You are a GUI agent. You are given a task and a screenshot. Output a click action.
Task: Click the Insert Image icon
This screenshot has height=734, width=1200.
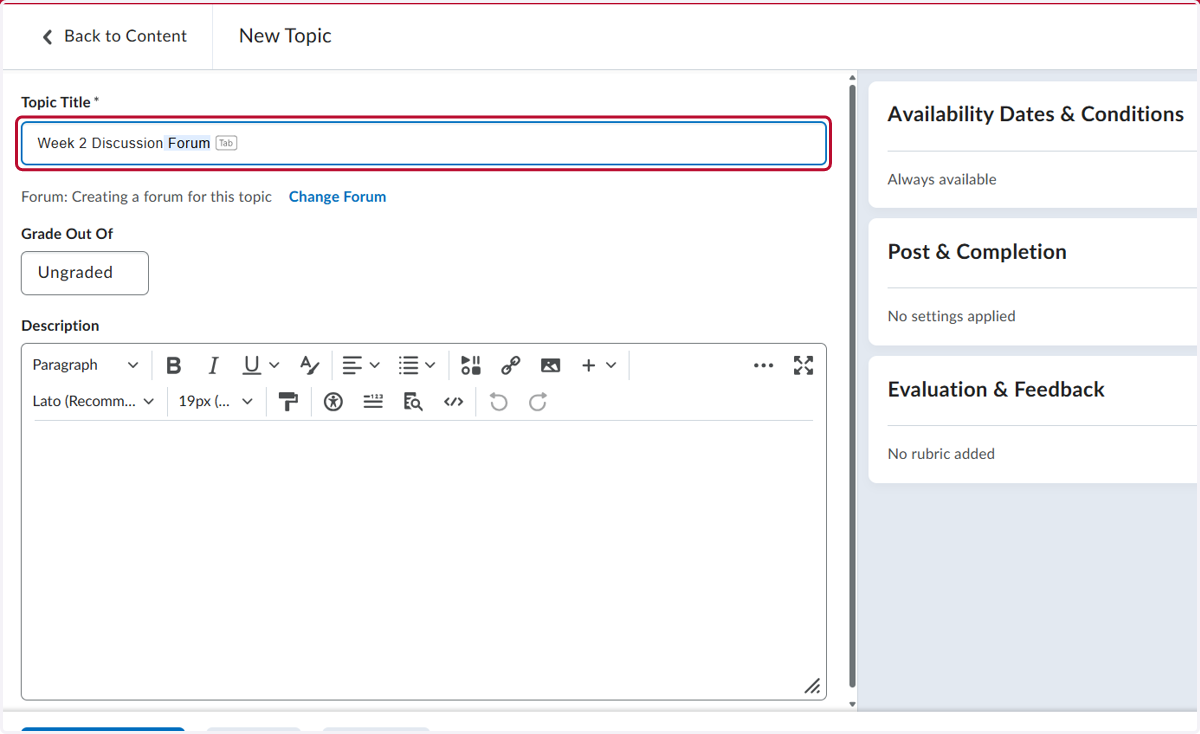tap(550, 365)
